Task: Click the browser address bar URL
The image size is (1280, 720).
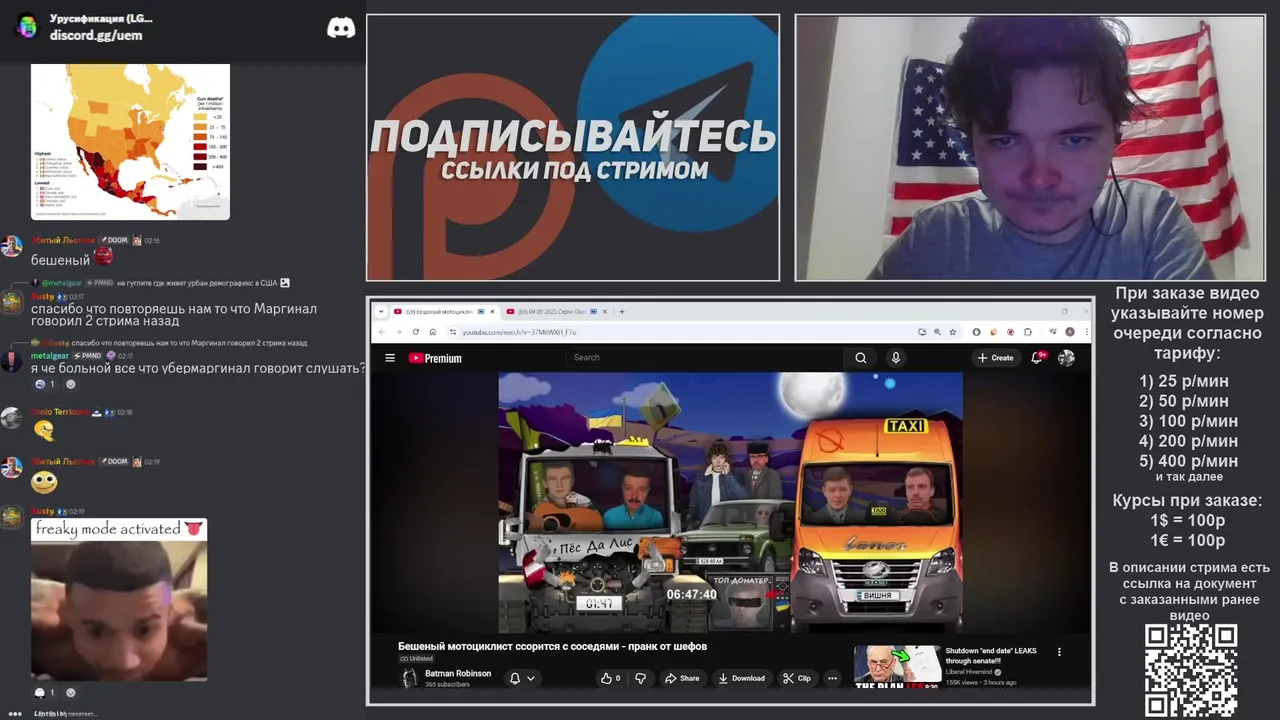Action: [x=519, y=332]
